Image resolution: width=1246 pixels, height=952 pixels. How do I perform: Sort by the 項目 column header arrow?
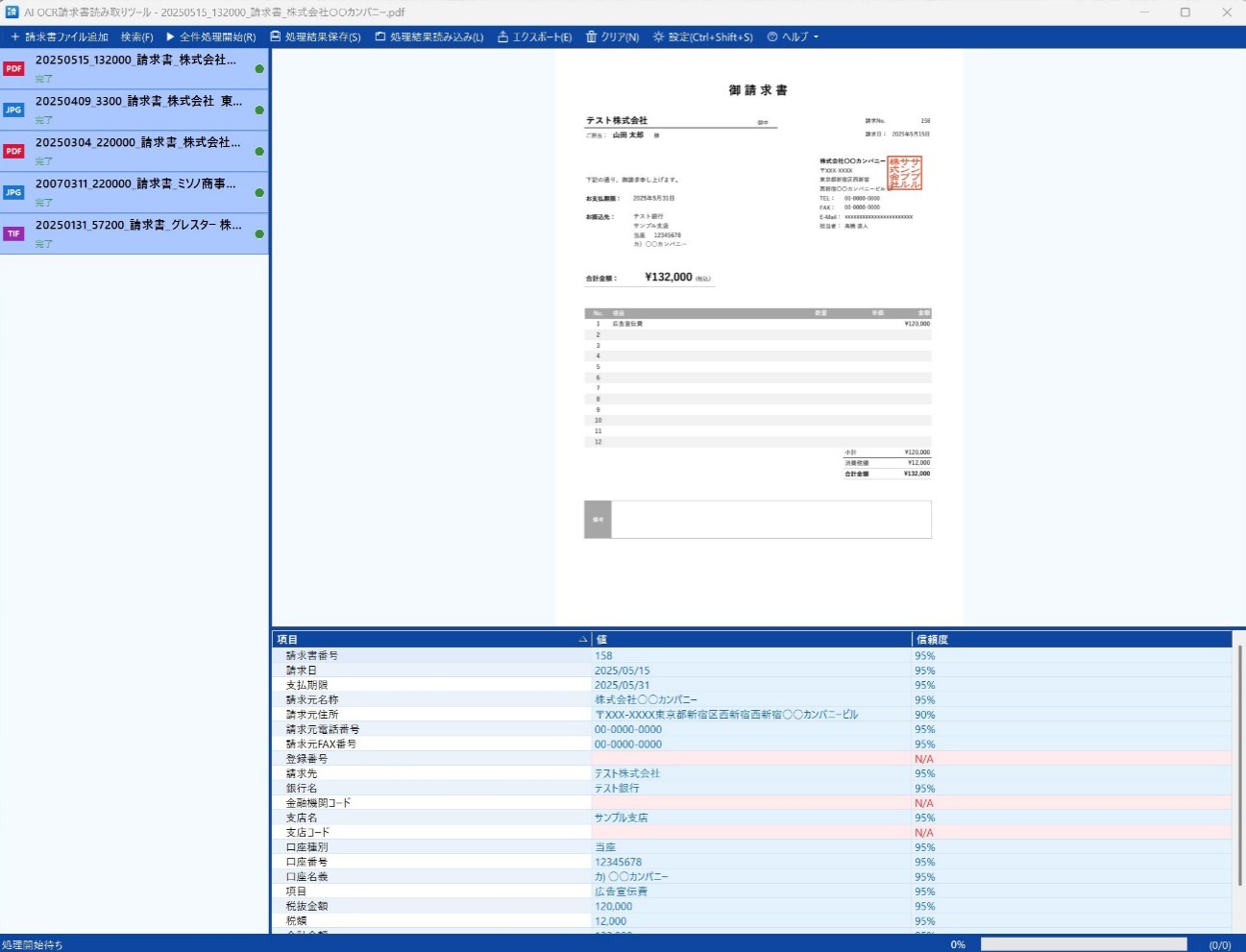point(582,640)
